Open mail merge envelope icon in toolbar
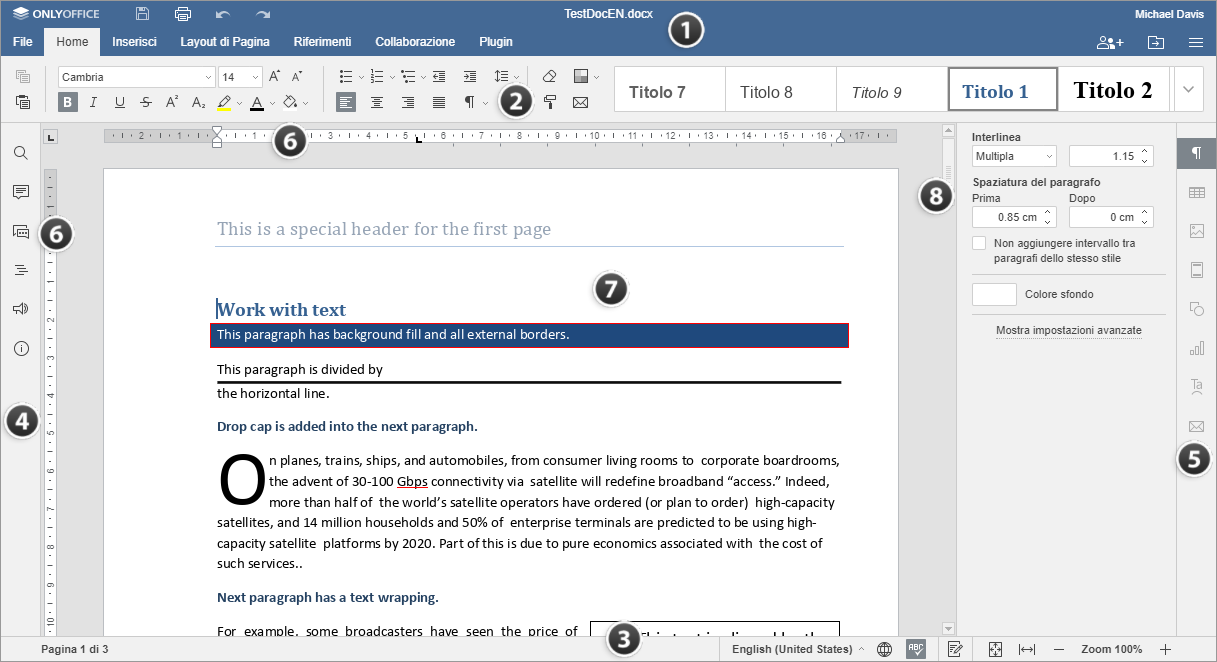The image size is (1217, 662). click(580, 102)
